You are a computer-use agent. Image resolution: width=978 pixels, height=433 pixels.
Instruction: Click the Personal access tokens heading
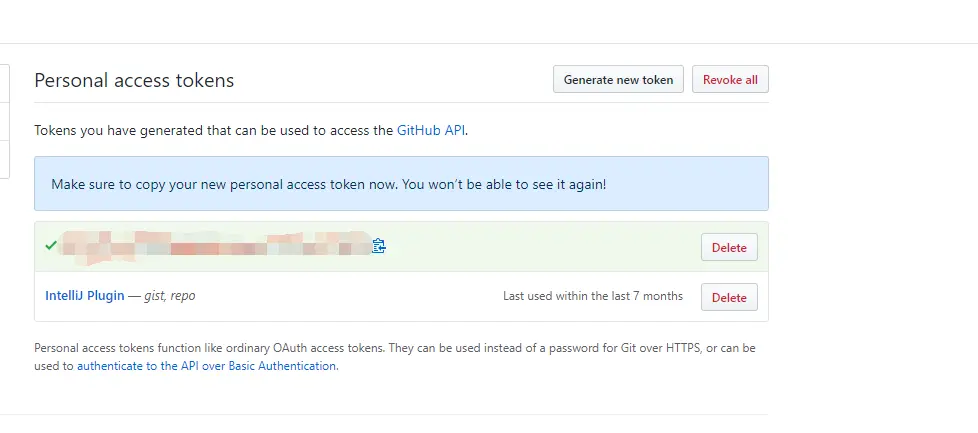coord(134,80)
